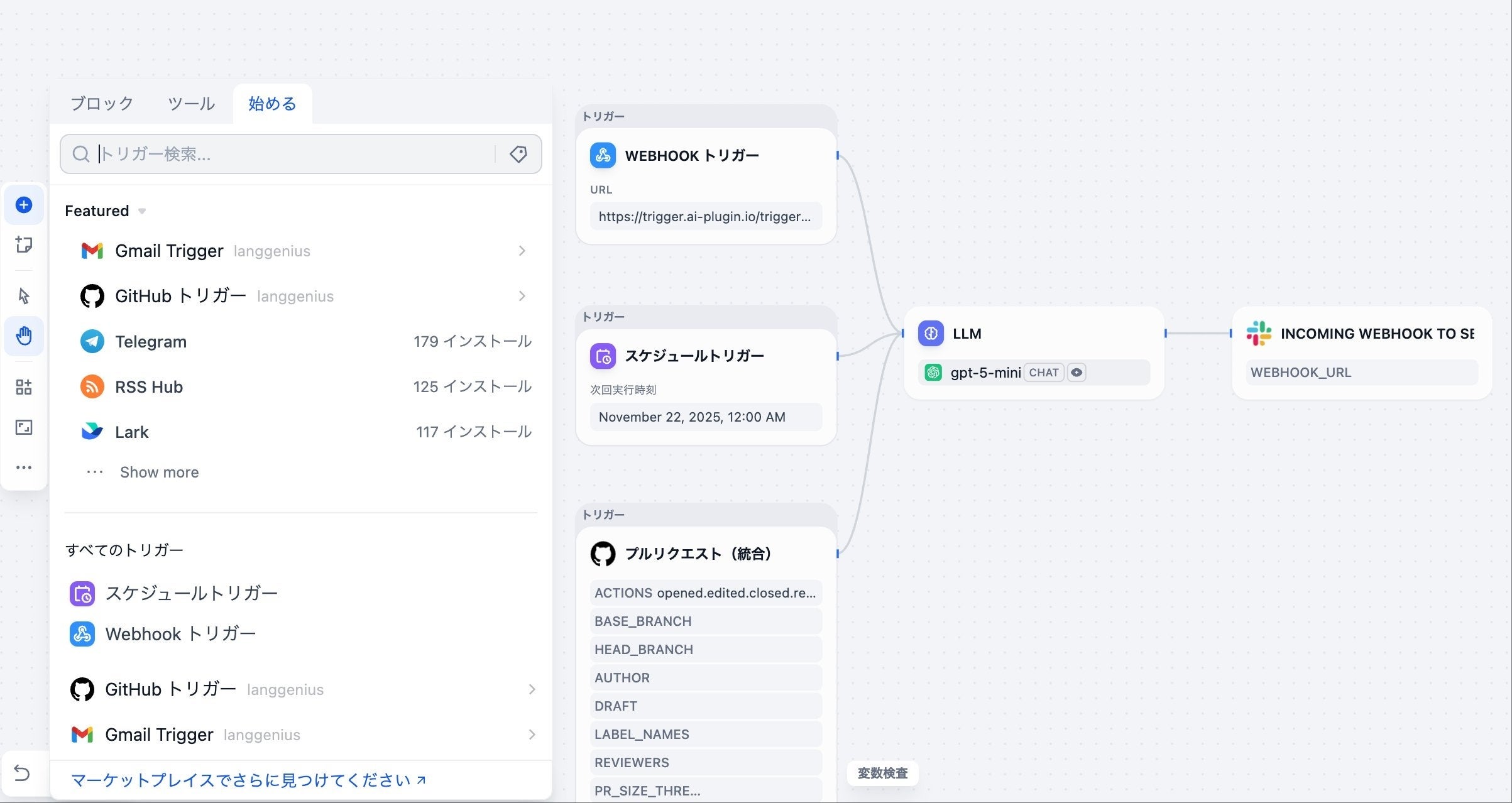Click the add note icon in sidebar
This screenshot has height=803, width=1512.
[x=24, y=244]
